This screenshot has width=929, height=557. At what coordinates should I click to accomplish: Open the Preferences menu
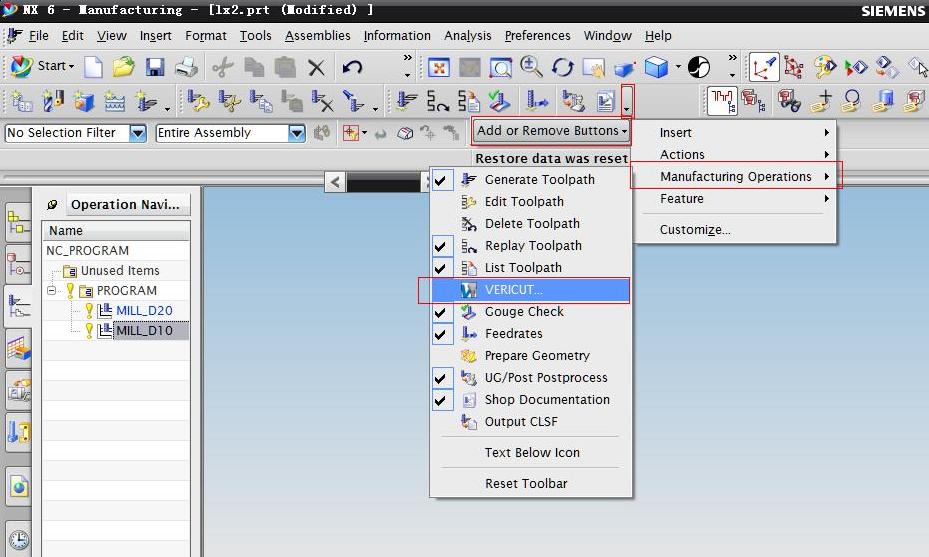[537, 36]
